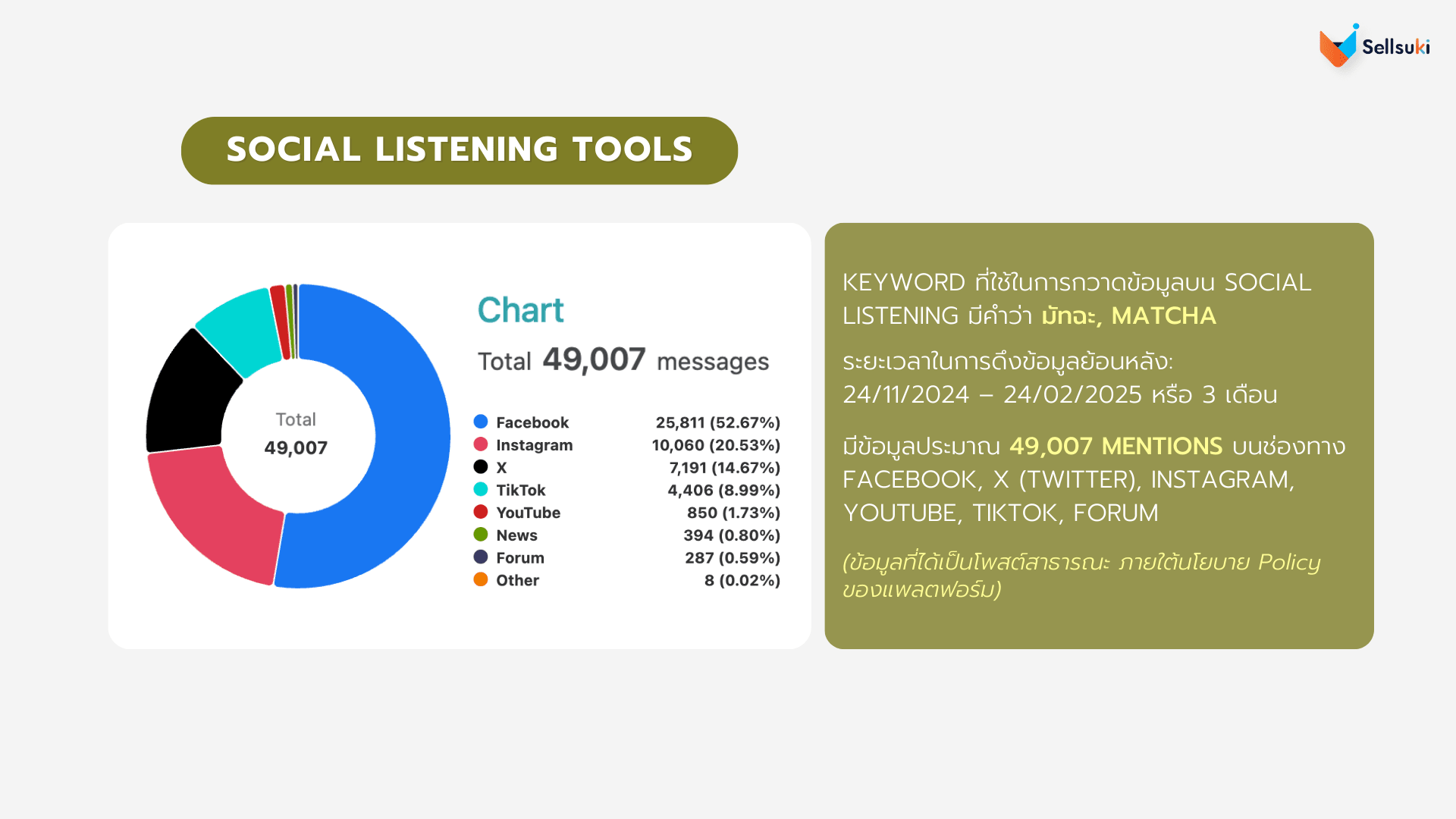Click the navy Forum legend dot
The image size is (1456, 819).
pos(481,557)
